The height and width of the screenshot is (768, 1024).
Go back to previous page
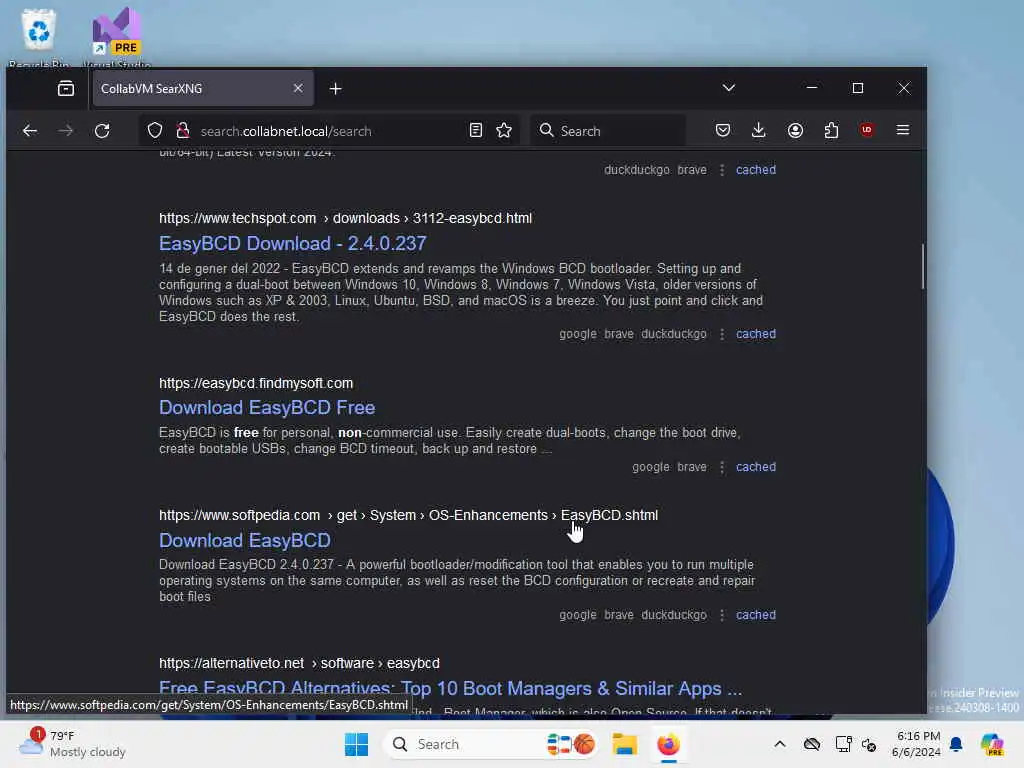pos(30,131)
